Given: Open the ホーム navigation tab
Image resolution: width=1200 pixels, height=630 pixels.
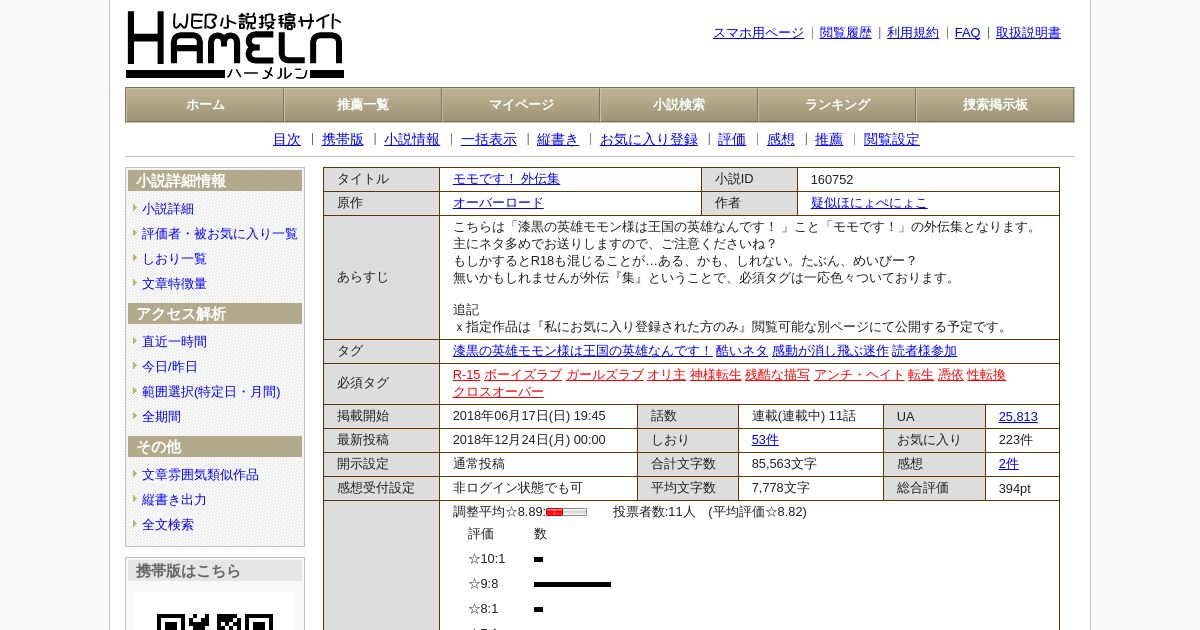Looking at the screenshot, I should pyautogui.click(x=205, y=105).
